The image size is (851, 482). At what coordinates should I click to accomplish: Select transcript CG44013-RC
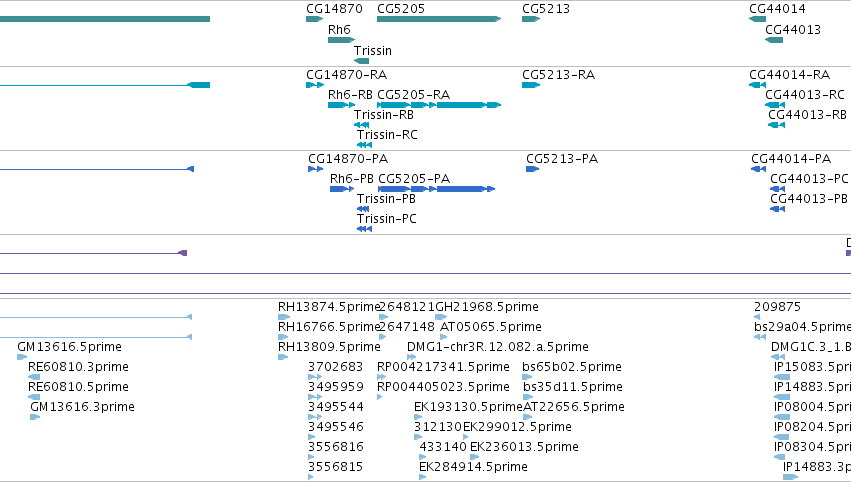(x=805, y=95)
